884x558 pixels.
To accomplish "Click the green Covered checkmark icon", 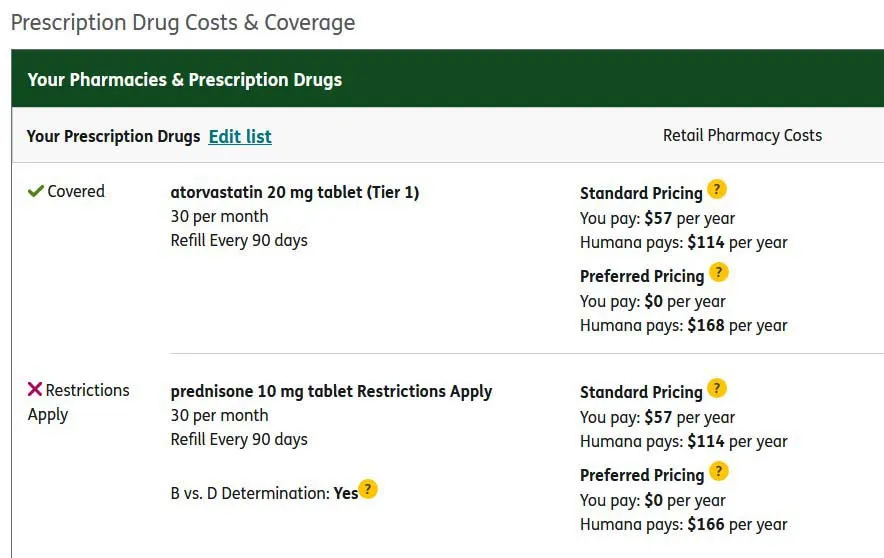I will pyautogui.click(x=35, y=191).
